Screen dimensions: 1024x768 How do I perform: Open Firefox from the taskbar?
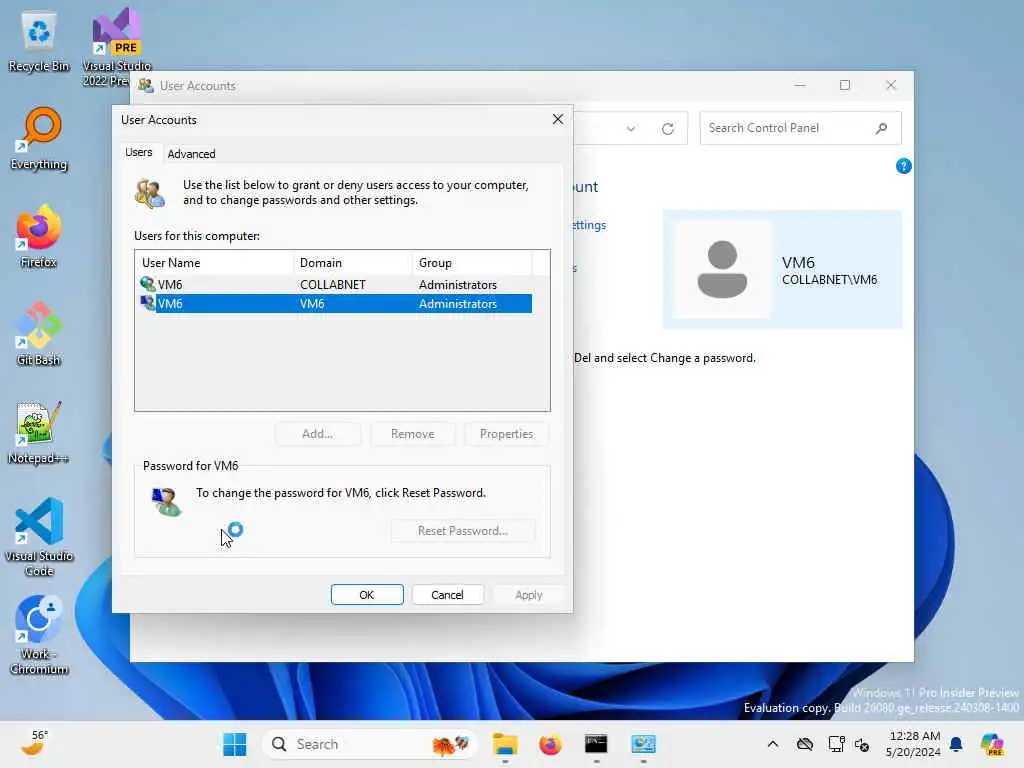point(551,744)
